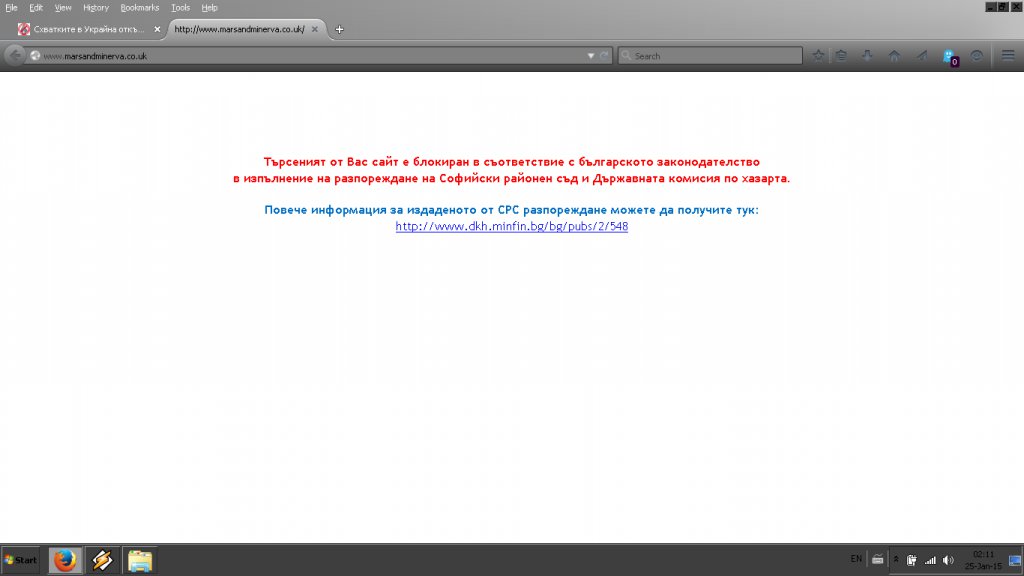Open the on-screen keyboard tray icon
The image size is (1024, 576).
878,560
